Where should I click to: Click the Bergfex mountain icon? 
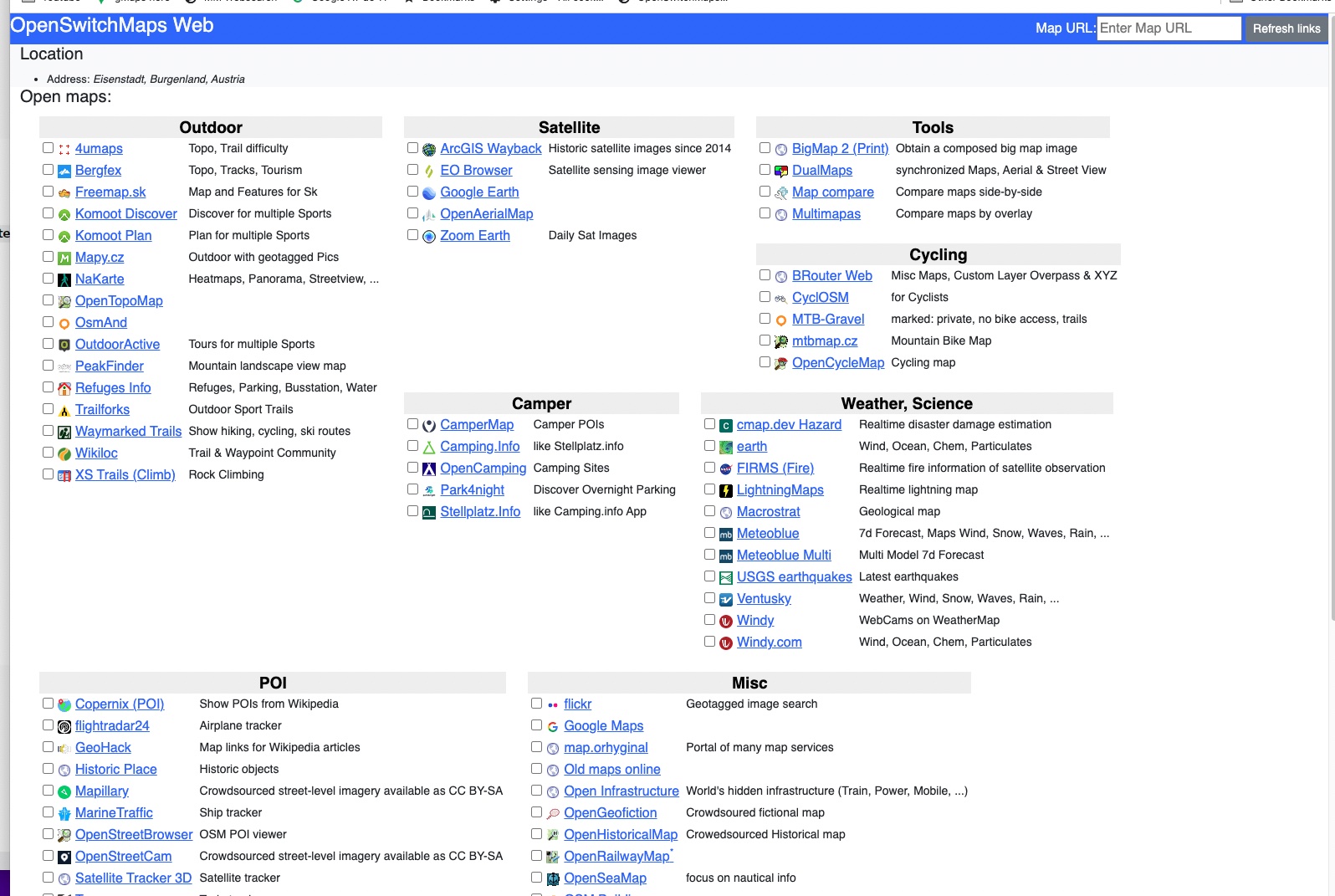click(x=64, y=172)
